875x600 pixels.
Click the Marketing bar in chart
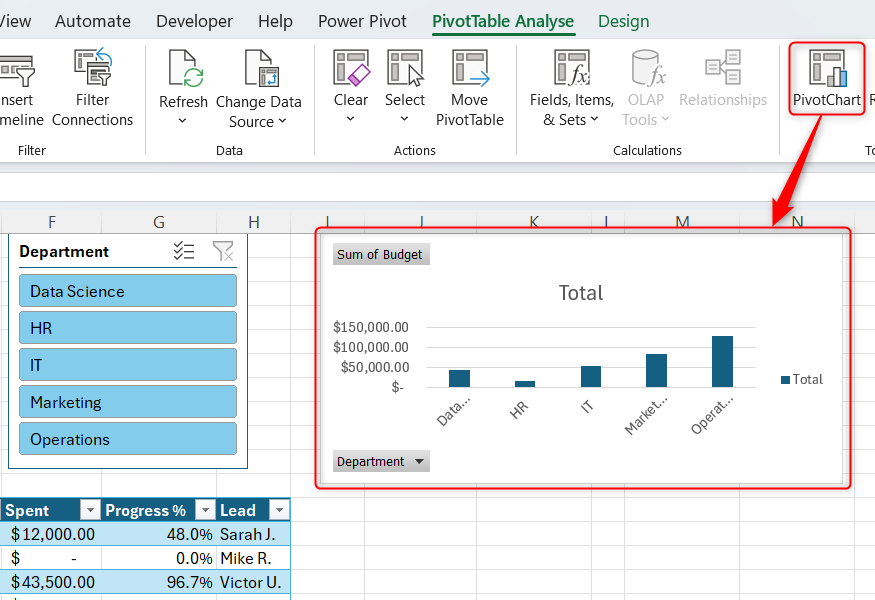pos(656,370)
